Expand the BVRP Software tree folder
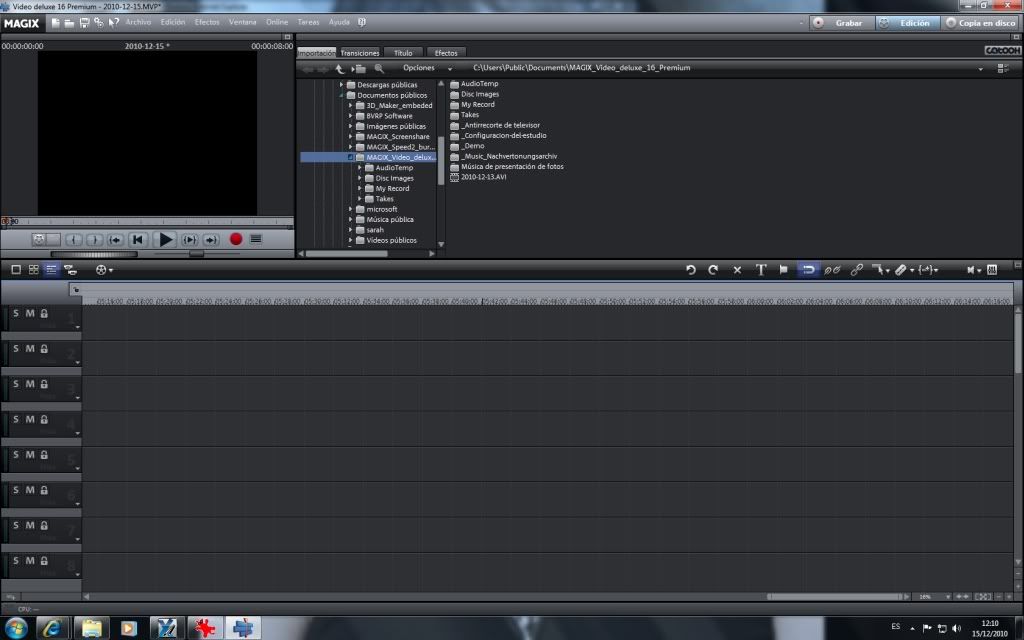Viewport: 1024px width, 640px height. tap(351, 116)
